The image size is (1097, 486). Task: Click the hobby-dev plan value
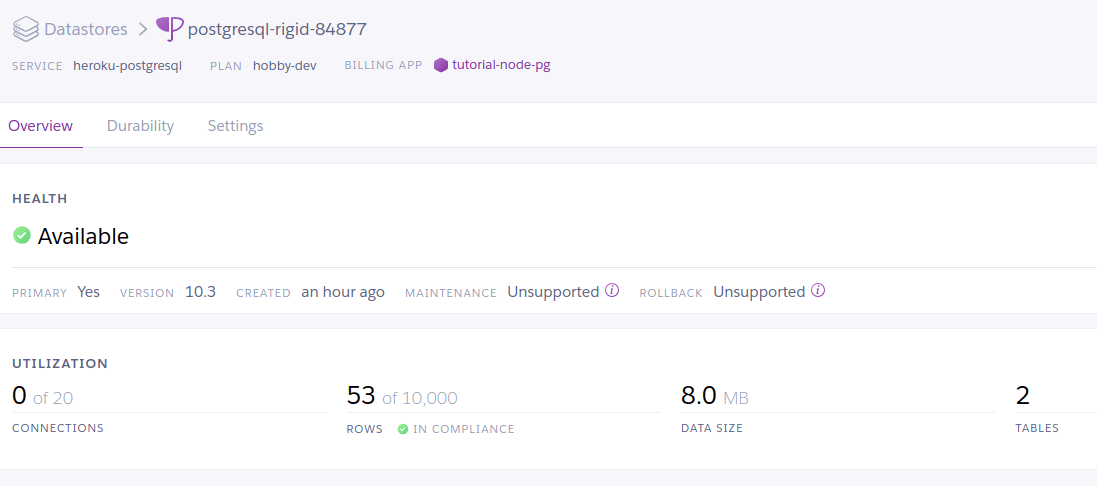click(285, 66)
